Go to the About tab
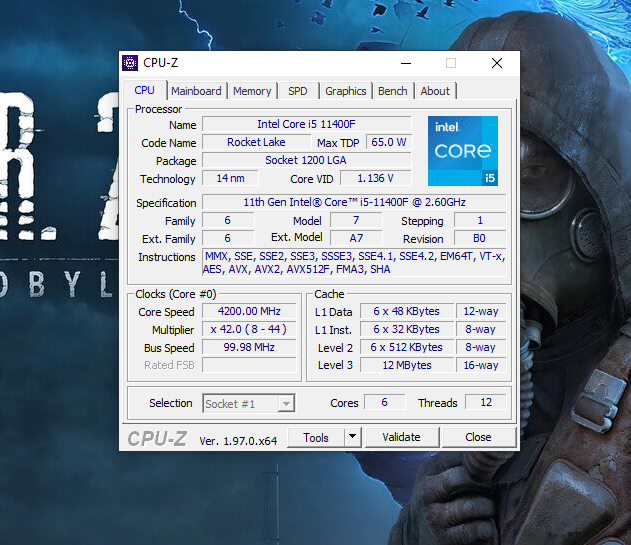The height and width of the screenshot is (545, 631). tap(435, 91)
